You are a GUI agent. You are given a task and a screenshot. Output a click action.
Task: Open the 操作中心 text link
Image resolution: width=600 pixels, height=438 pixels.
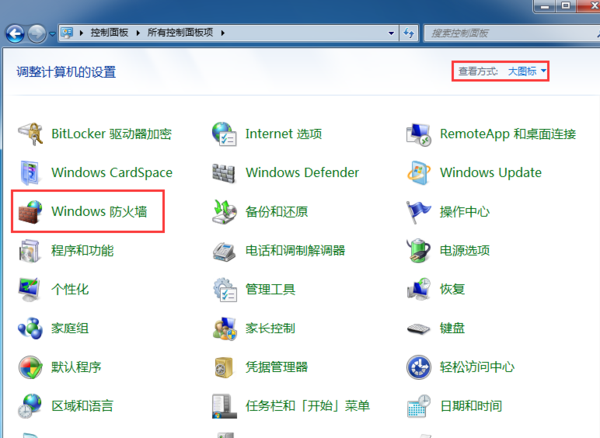(465, 212)
